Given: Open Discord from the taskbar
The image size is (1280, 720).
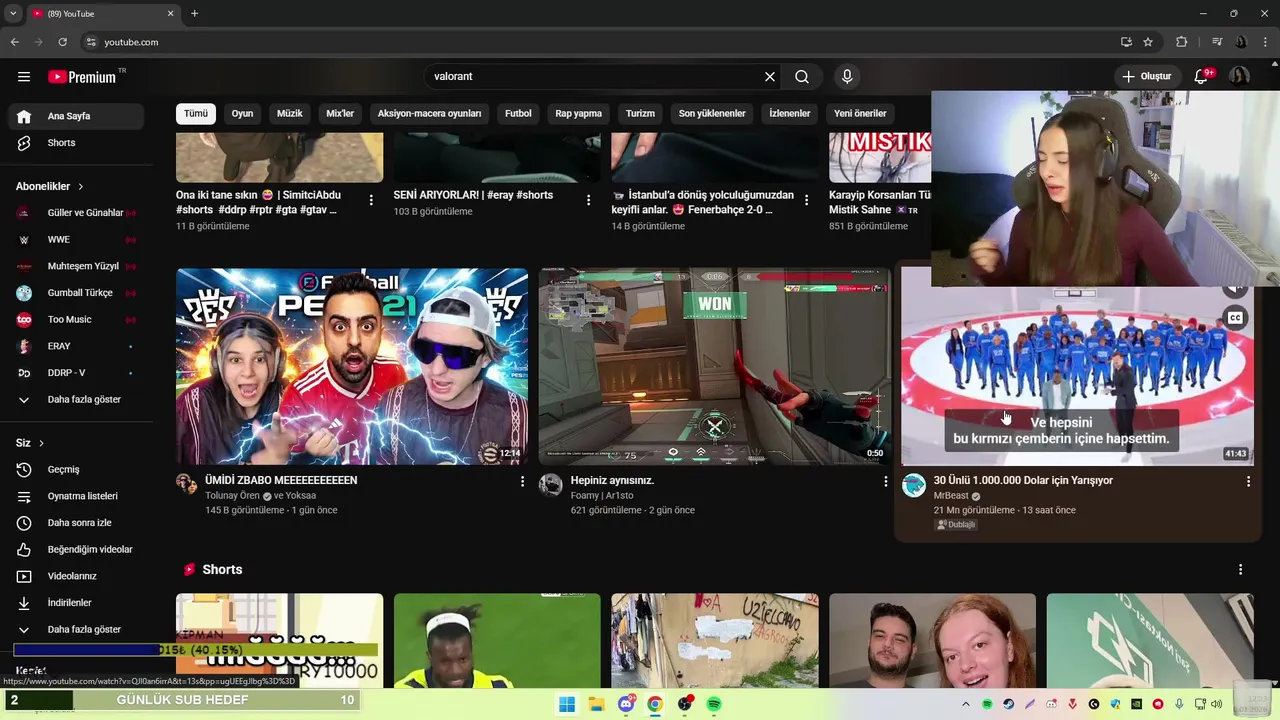Looking at the screenshot, I should (x=626, y=704).
